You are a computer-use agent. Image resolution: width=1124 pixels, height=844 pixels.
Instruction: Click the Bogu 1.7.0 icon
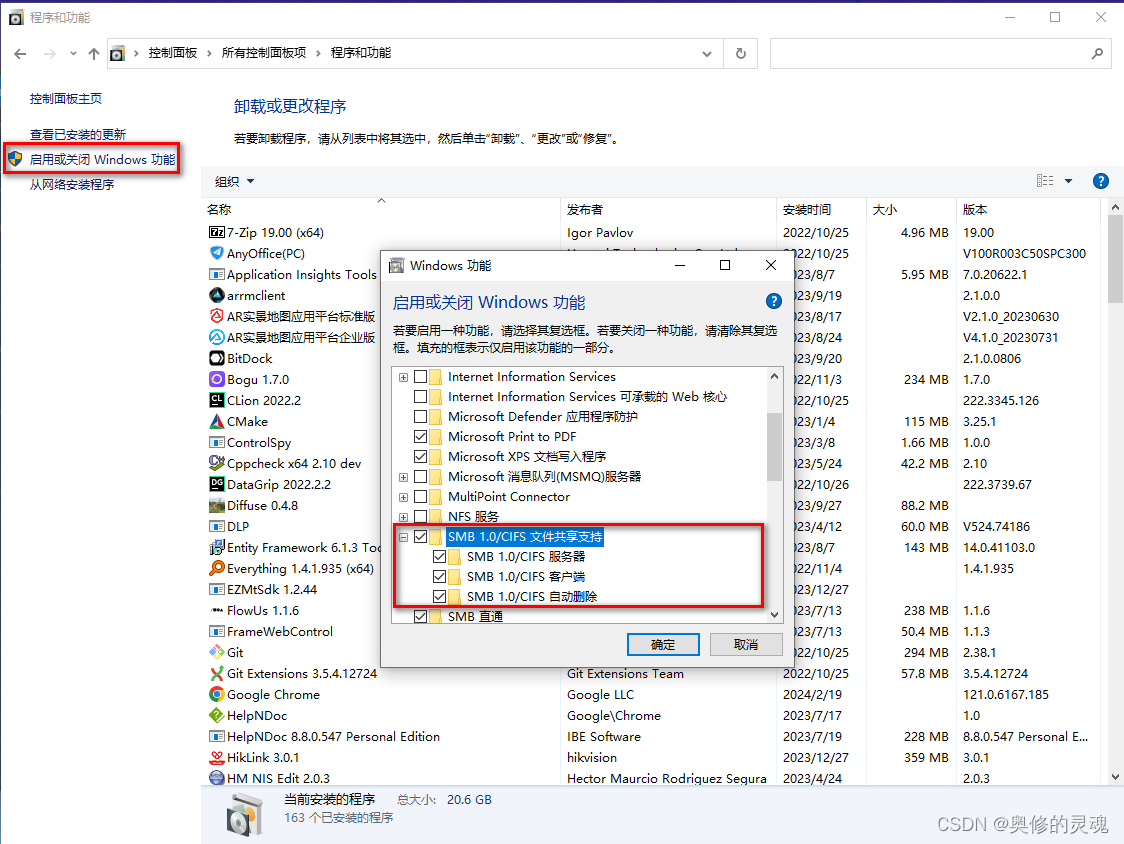pos(216,379)
